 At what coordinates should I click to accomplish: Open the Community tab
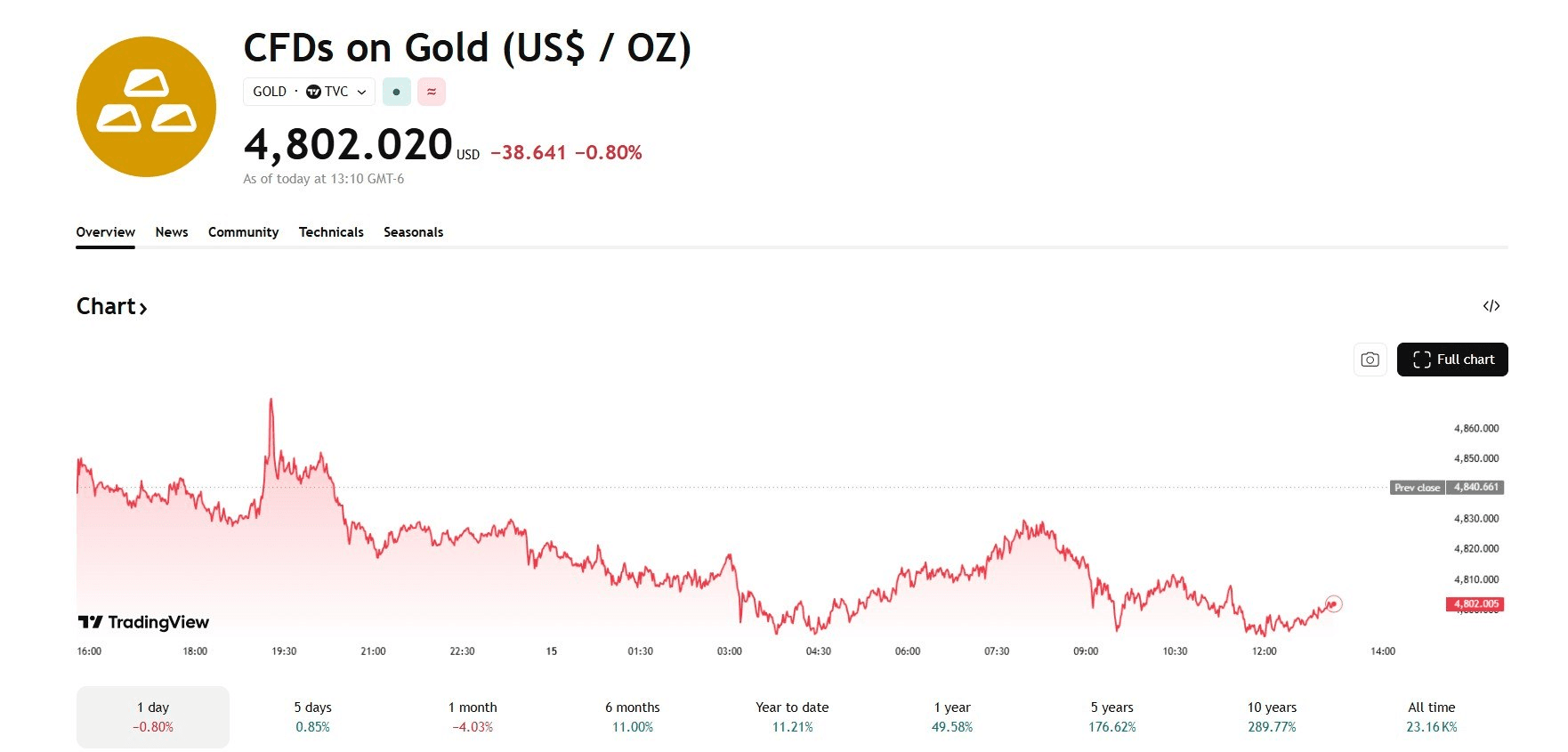243,232
